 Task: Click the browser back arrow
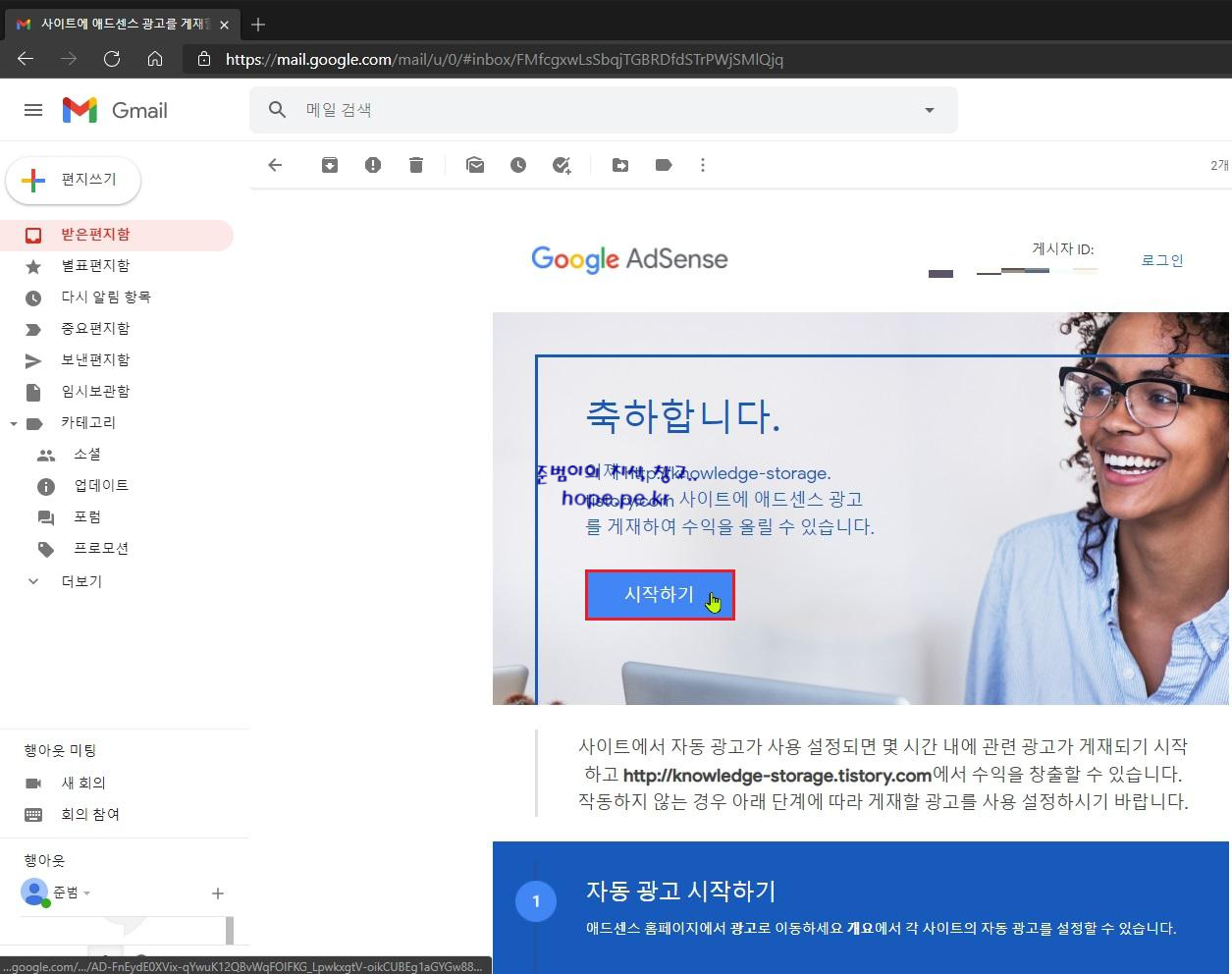[27, 59]
